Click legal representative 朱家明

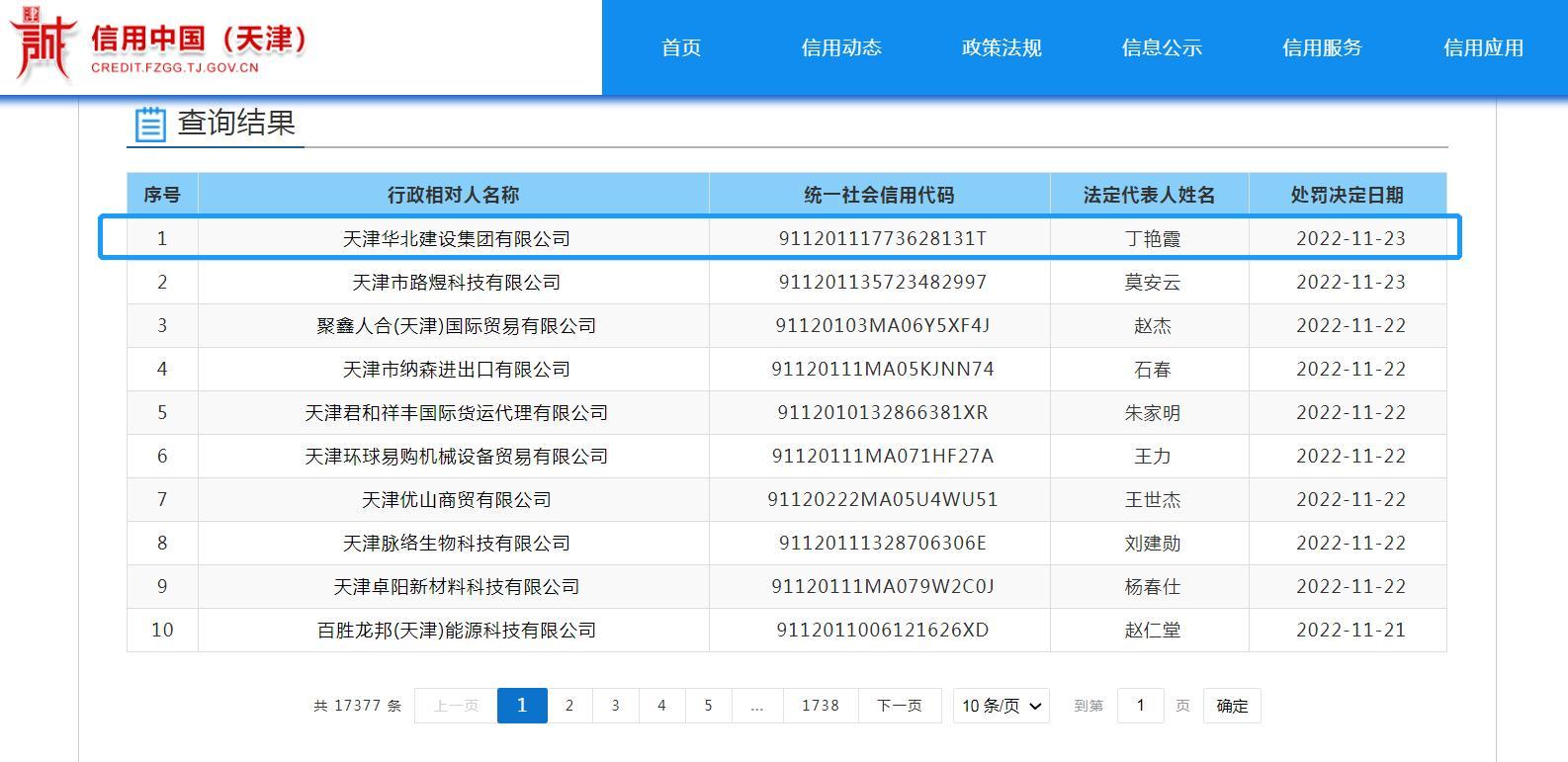pos(1153,412)
